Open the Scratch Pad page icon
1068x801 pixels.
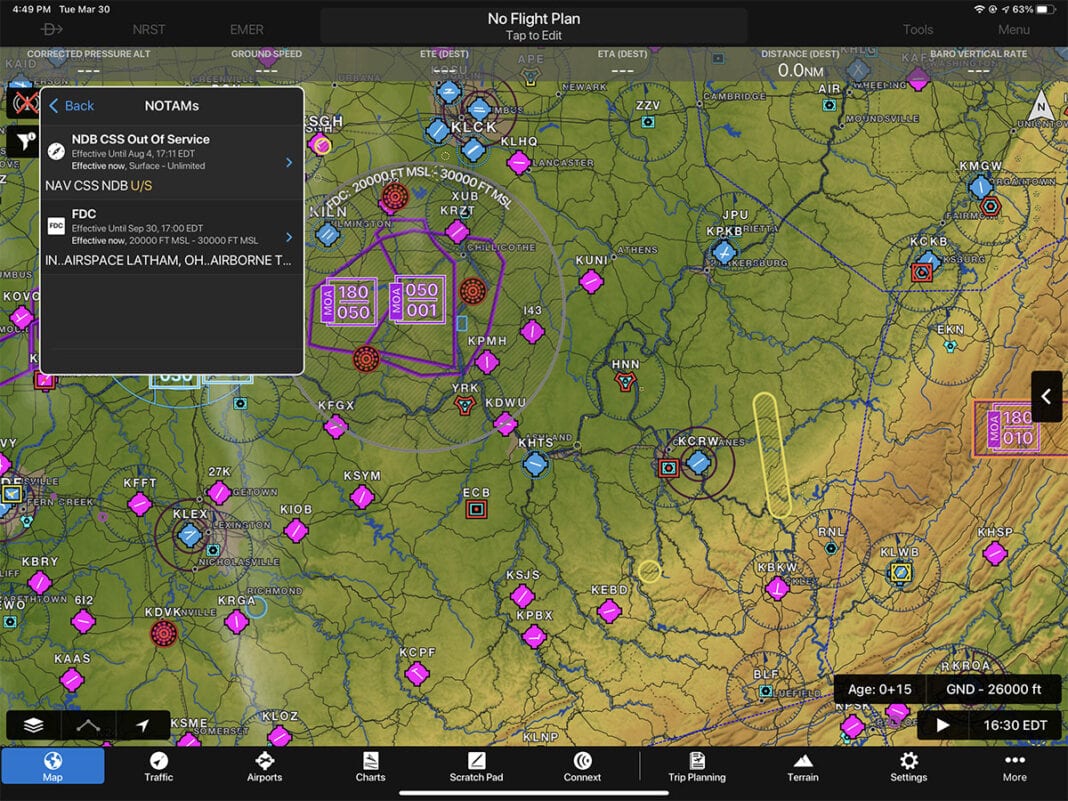coord(476,768)
